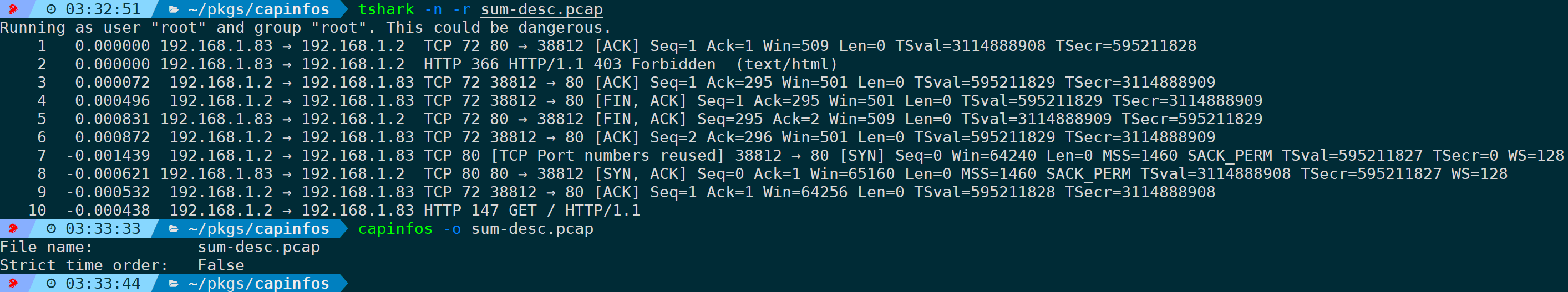This screenshot has width=1568, height=292.
Task: Click the underlined sum-desc.pcap after tshark
Action: (542, 9)
